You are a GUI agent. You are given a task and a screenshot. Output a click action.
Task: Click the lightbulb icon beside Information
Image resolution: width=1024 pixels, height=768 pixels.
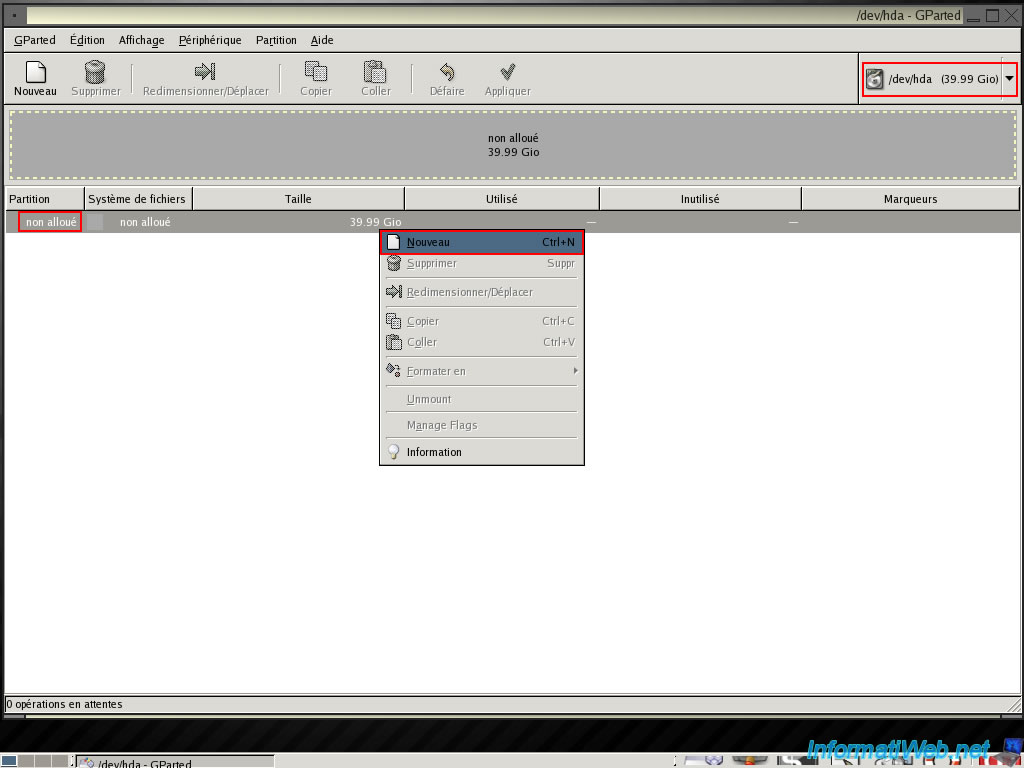[x=393, y=452]
